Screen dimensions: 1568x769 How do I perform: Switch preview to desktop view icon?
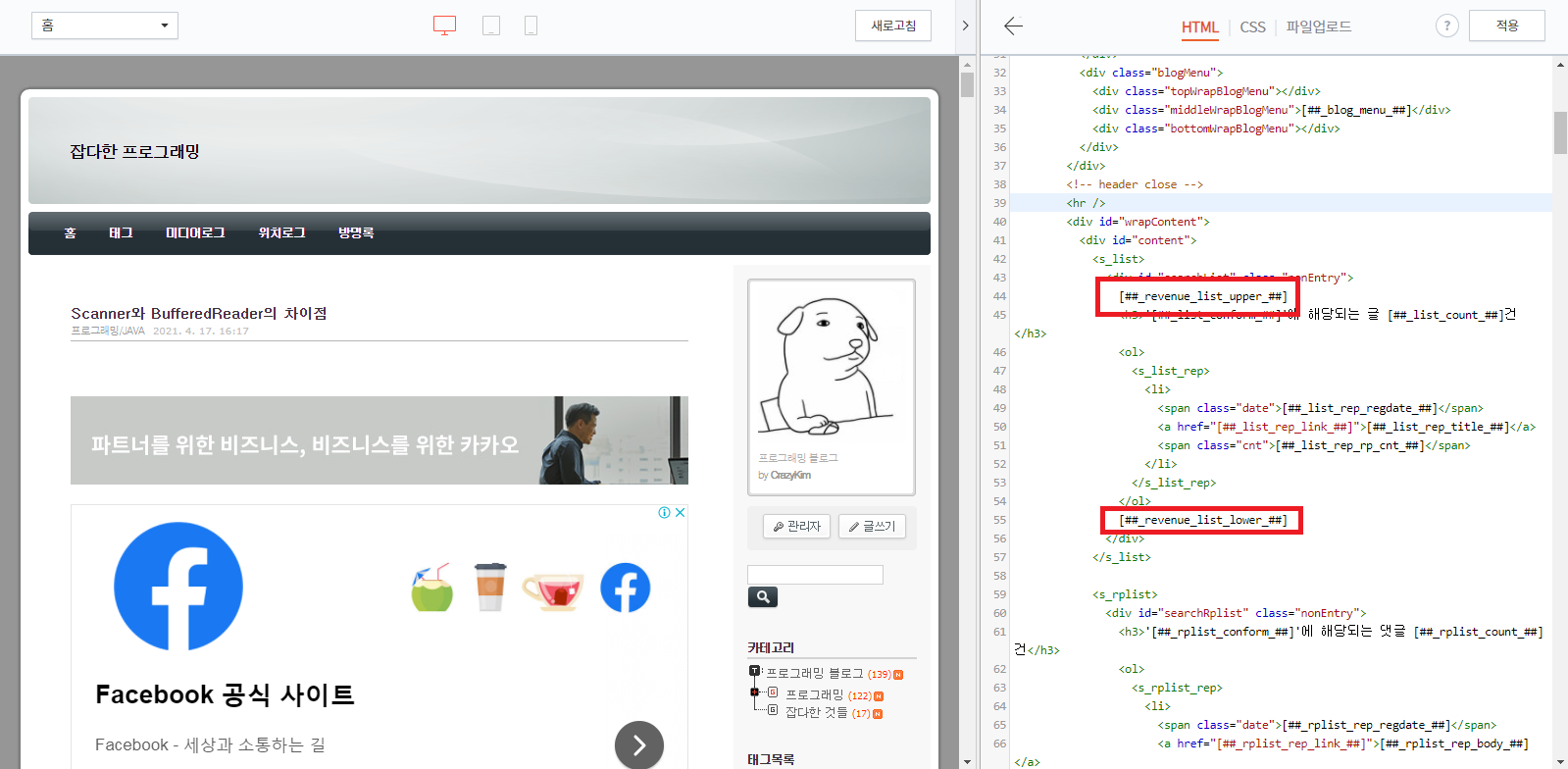tap(444, 26)
